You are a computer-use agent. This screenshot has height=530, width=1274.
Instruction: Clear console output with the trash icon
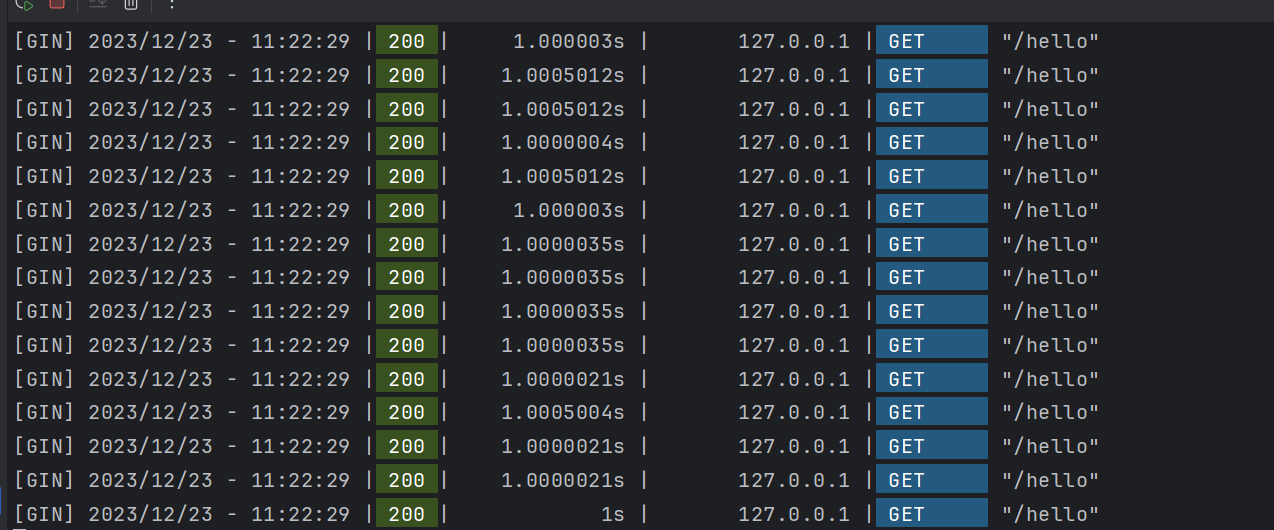[131, 4]
